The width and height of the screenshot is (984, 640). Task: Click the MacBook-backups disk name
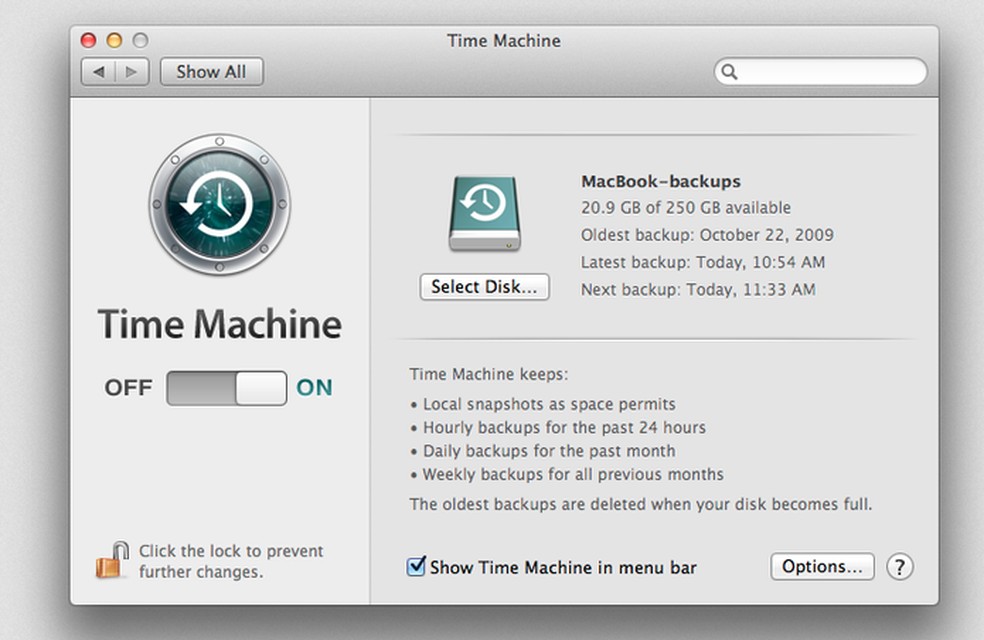[660, 181]
